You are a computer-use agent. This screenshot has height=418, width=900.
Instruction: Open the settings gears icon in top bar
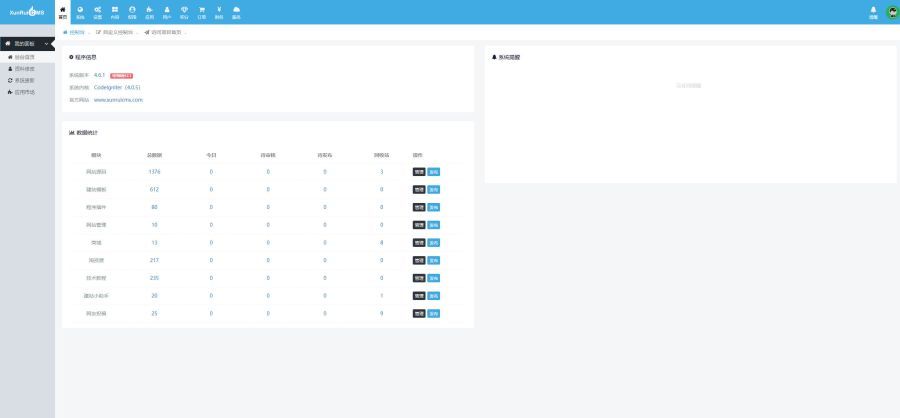[97, 12]
